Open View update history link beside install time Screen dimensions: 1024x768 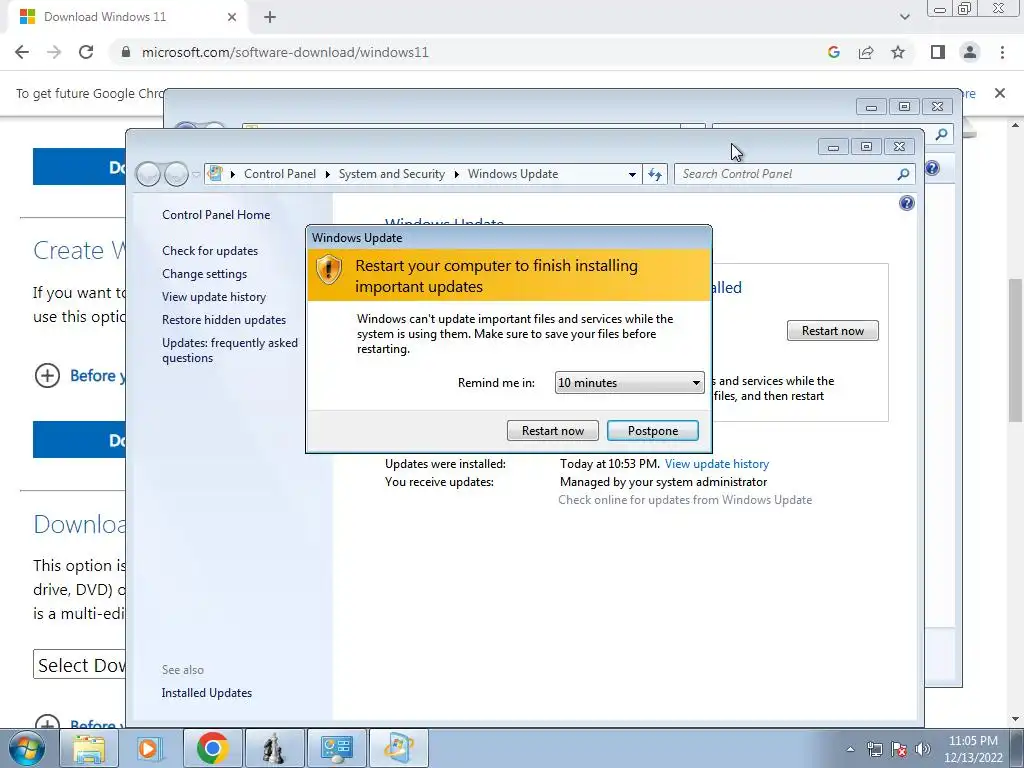click(x=716, y=464)
